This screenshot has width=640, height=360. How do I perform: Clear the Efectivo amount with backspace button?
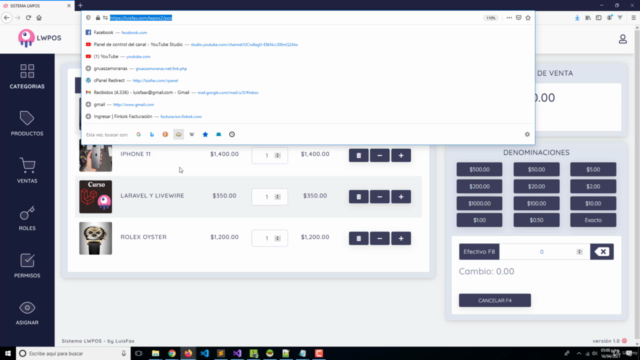click(x=602, y=252)
